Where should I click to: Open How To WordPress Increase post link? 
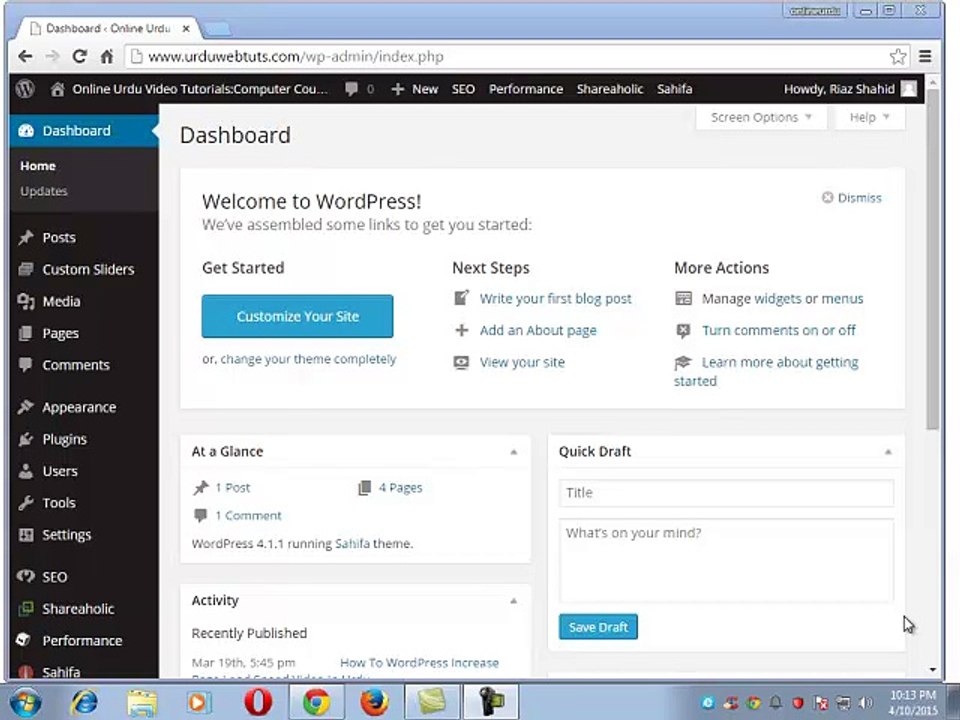tap(419, 663)
